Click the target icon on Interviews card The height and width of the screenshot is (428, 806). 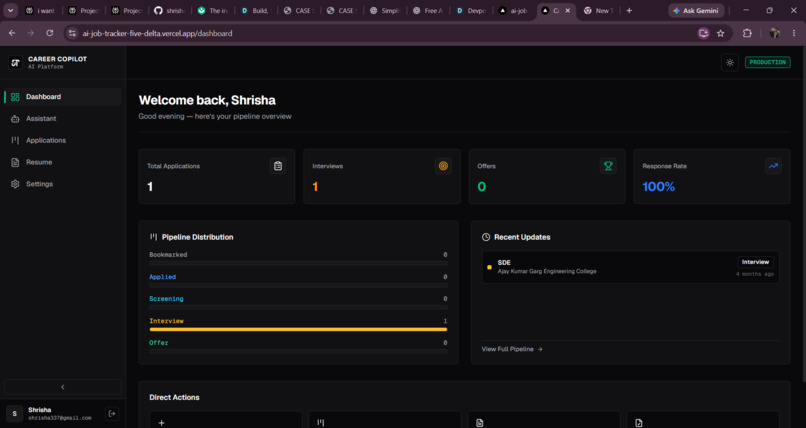tap(443, 166)
